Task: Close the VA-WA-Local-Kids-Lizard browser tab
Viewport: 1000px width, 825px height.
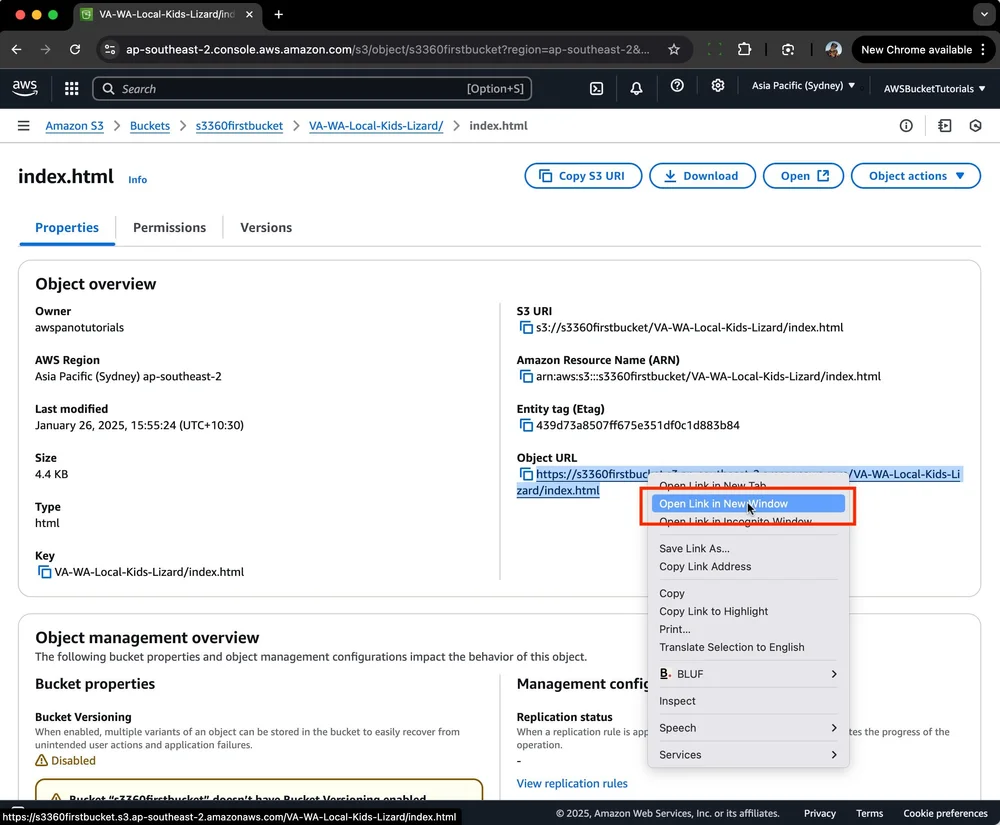Action: point(249,14)
